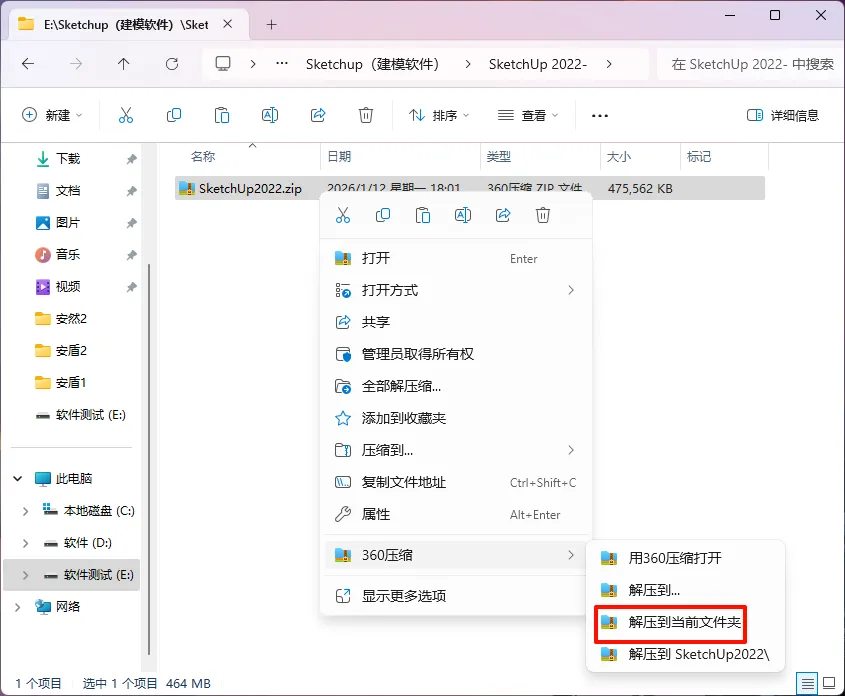Select 管理员取得所有权
The width and height of the screenshot is (845, 696).
click(456, 354)
